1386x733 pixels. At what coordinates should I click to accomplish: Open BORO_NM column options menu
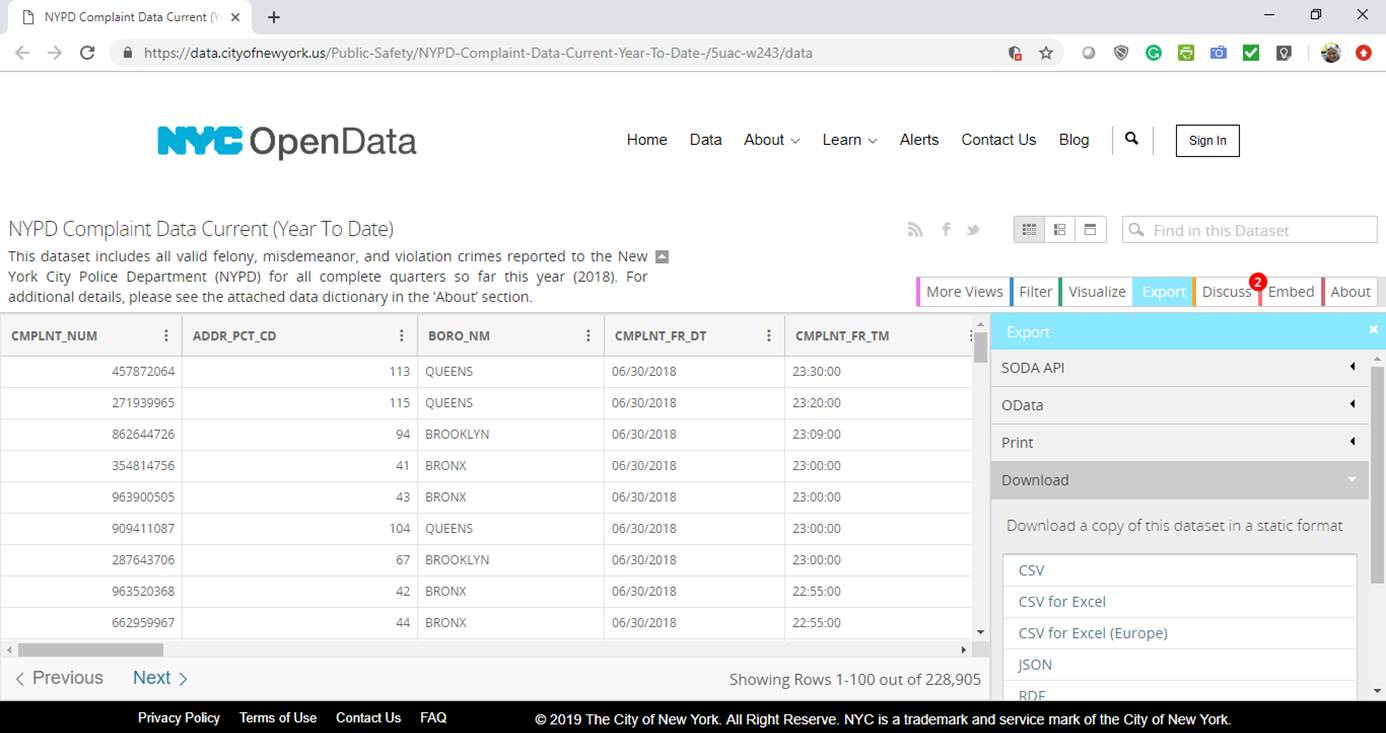point(588,336)
